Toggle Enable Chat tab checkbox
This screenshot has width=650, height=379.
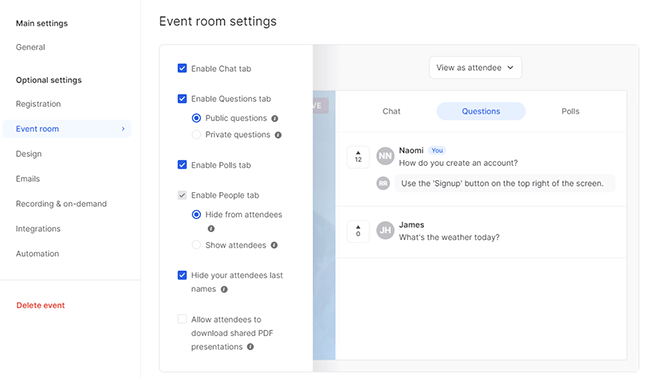click(182, 68)
